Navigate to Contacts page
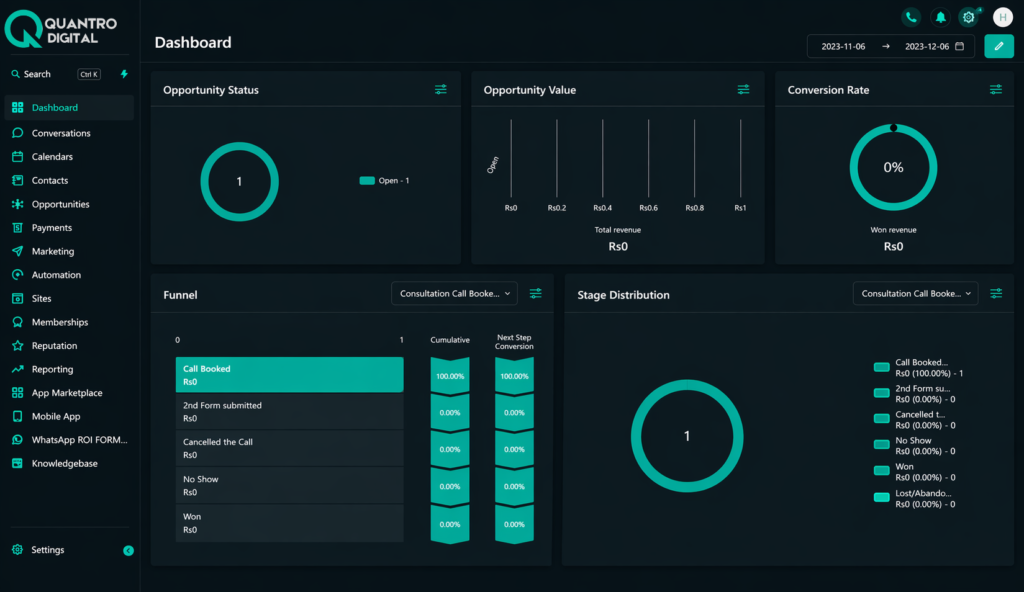This screenshot has height=592, width=1024. (69, 180)
